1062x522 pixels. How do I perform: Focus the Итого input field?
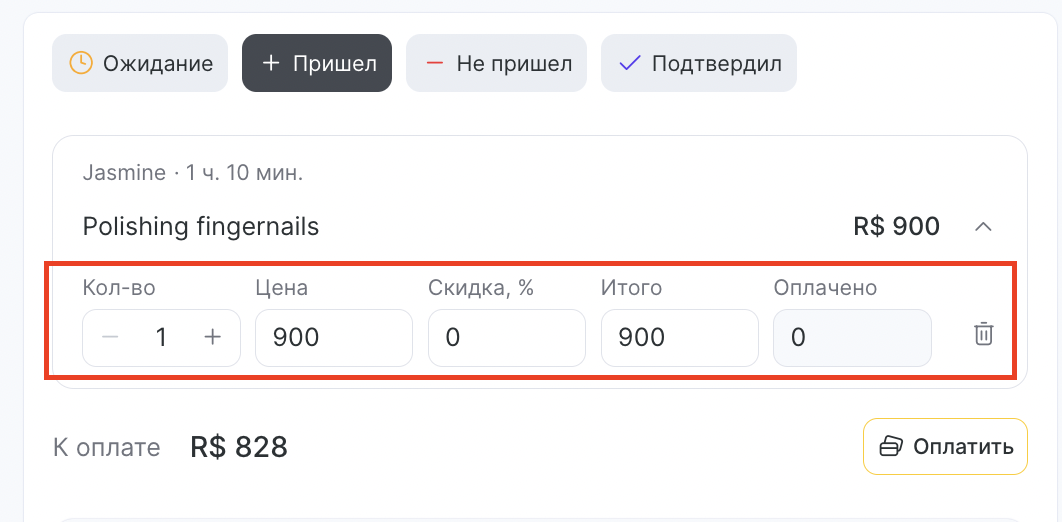(x=680, y=338)
